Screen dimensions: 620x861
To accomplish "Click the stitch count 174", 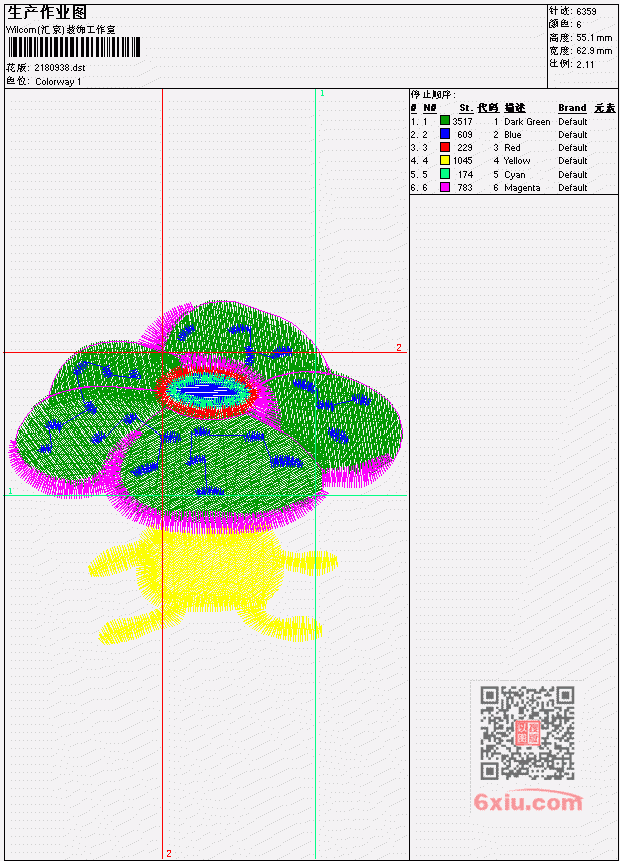I will click(x=465, y=175).
